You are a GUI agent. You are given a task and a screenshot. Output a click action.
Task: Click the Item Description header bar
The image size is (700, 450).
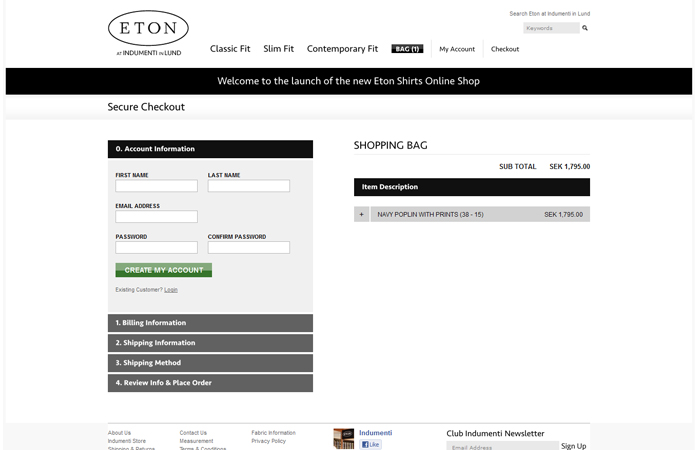tap(472, 187)
